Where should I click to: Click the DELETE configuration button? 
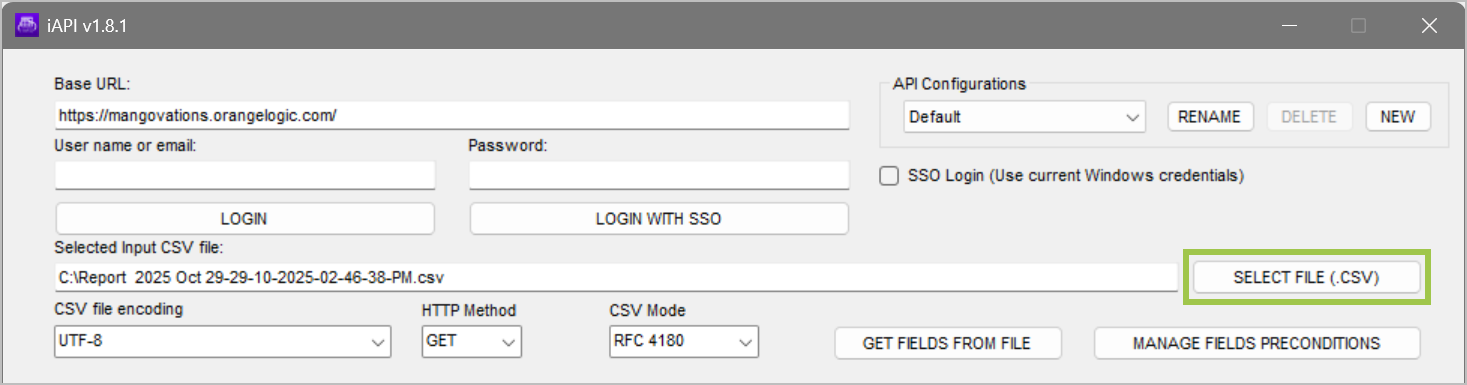tap(1310, 117)
